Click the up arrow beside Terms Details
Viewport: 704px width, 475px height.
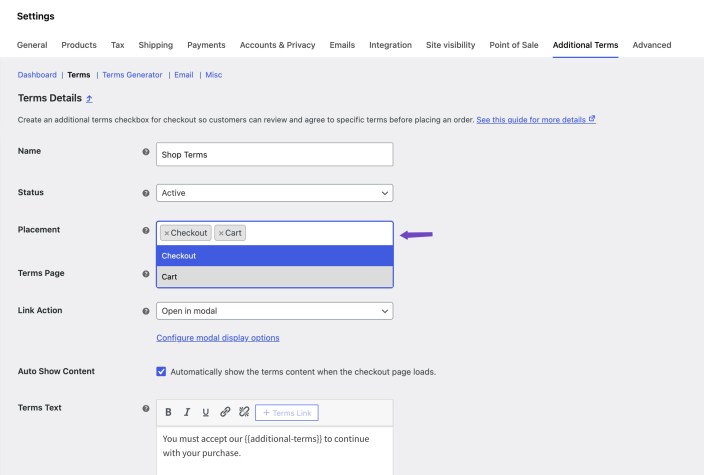[89, 99]
